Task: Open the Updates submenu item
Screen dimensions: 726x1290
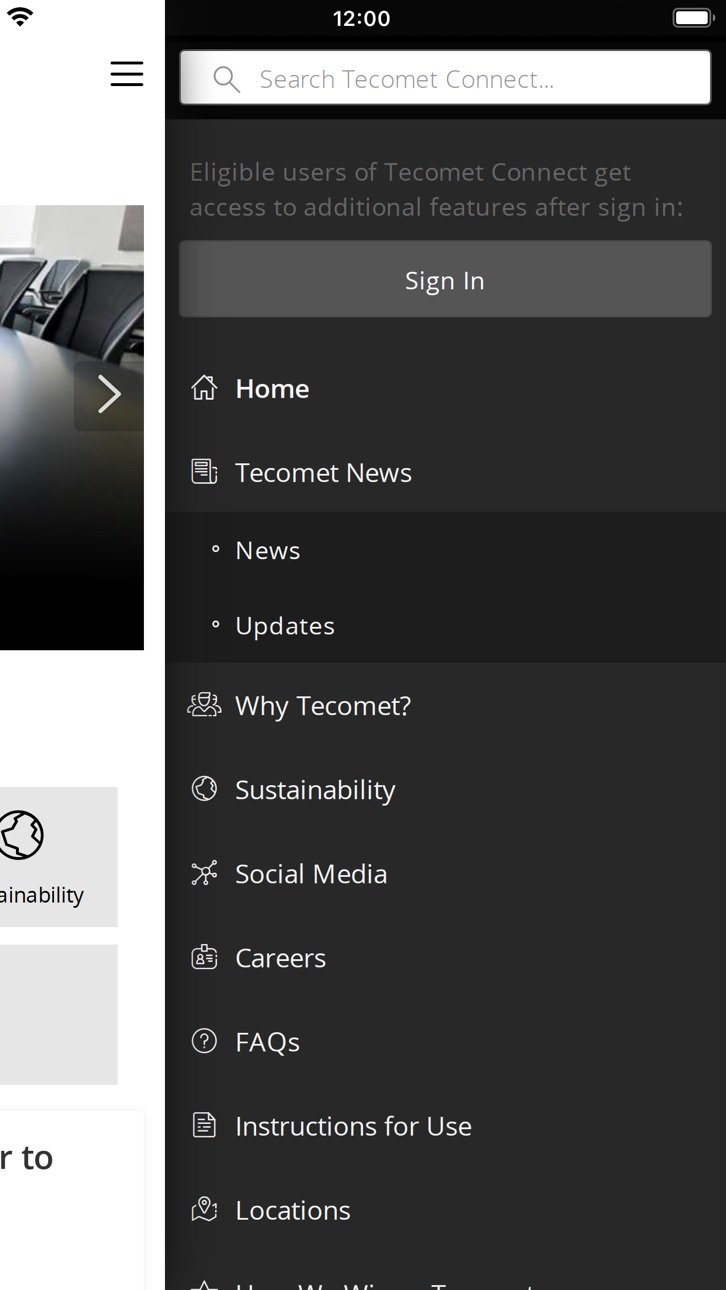Action: coord(445,625)
